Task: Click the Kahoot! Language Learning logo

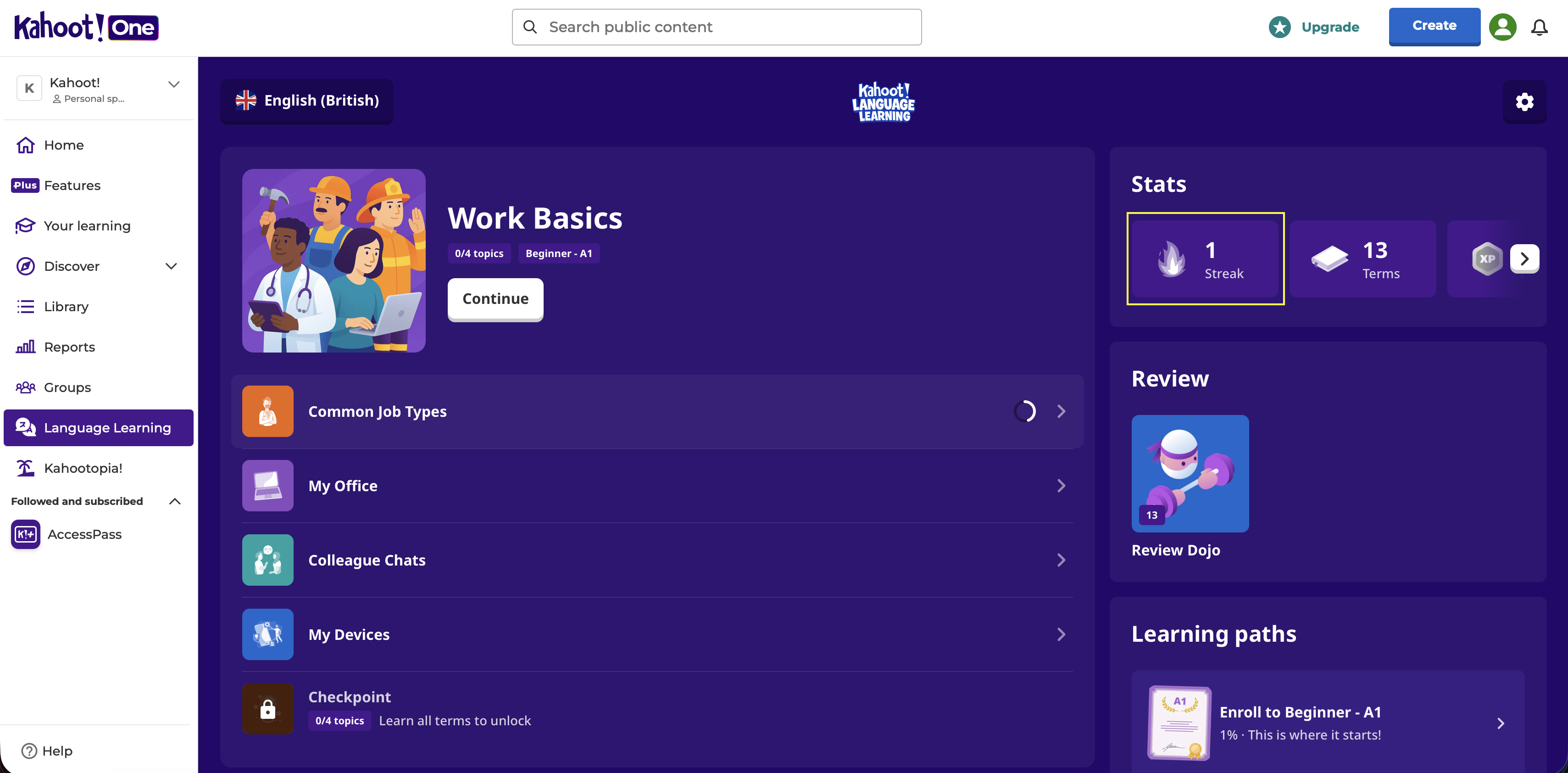Action: point(883,102)
